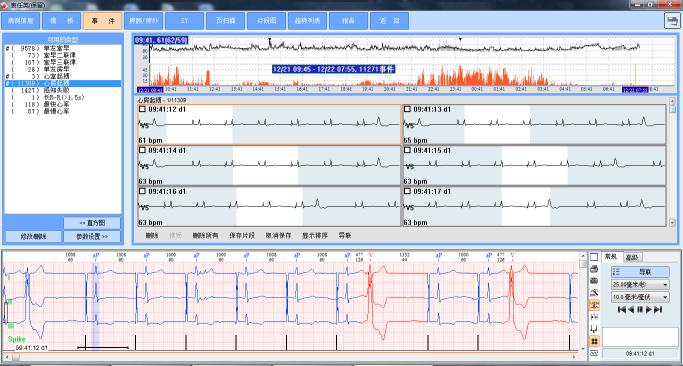Click the camera snapshot icon
This screenshot has height=366, width=683.
click(594, 281)
